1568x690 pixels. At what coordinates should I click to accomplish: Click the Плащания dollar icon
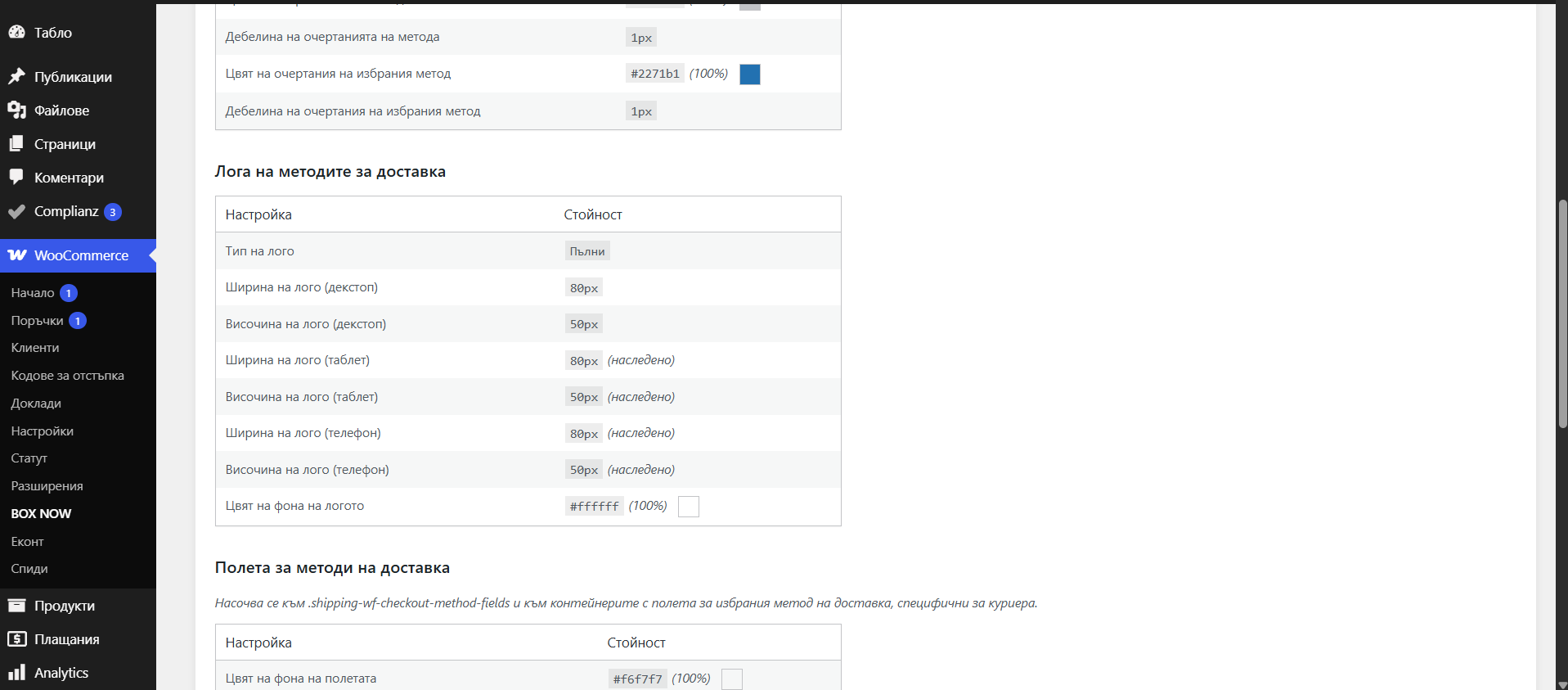tap(17, 639)
